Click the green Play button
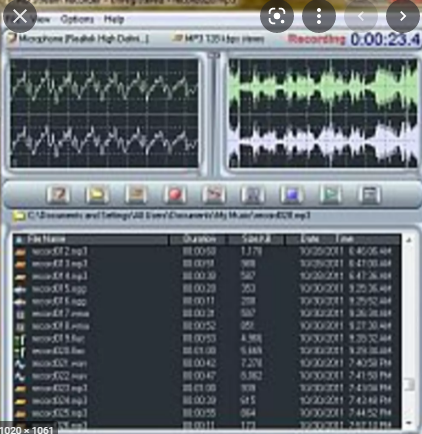422x434 pixels. [x=330, y=194]
